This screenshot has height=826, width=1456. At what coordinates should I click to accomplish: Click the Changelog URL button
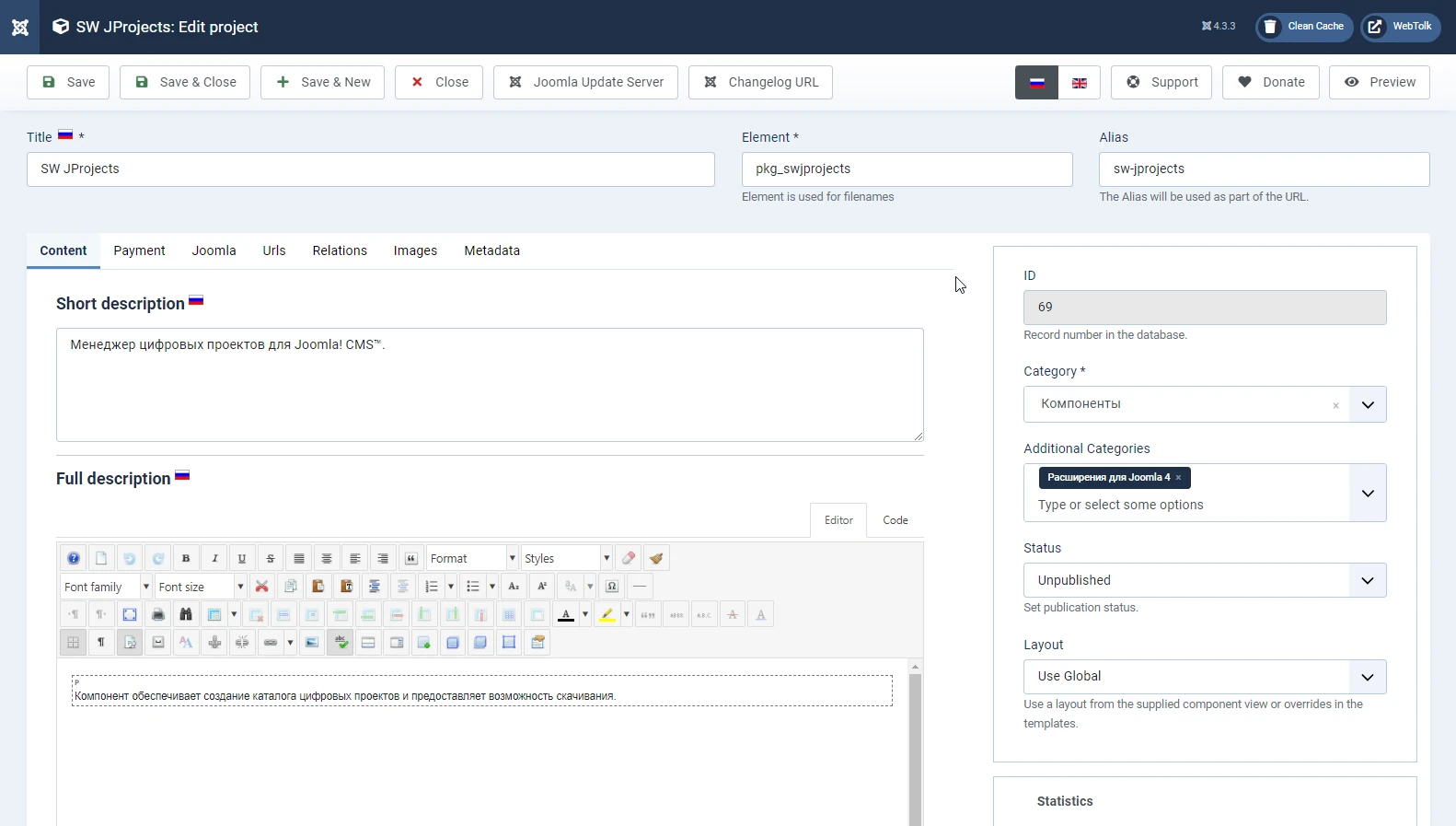click(760, 82)
